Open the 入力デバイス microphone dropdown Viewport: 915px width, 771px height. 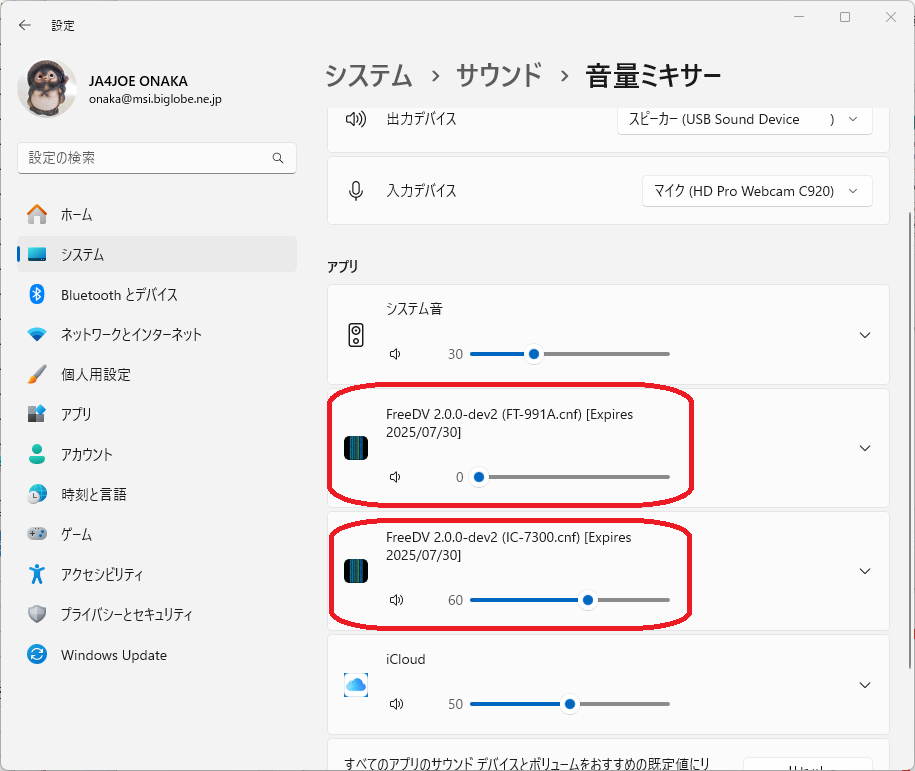click(x=757, y=191)
